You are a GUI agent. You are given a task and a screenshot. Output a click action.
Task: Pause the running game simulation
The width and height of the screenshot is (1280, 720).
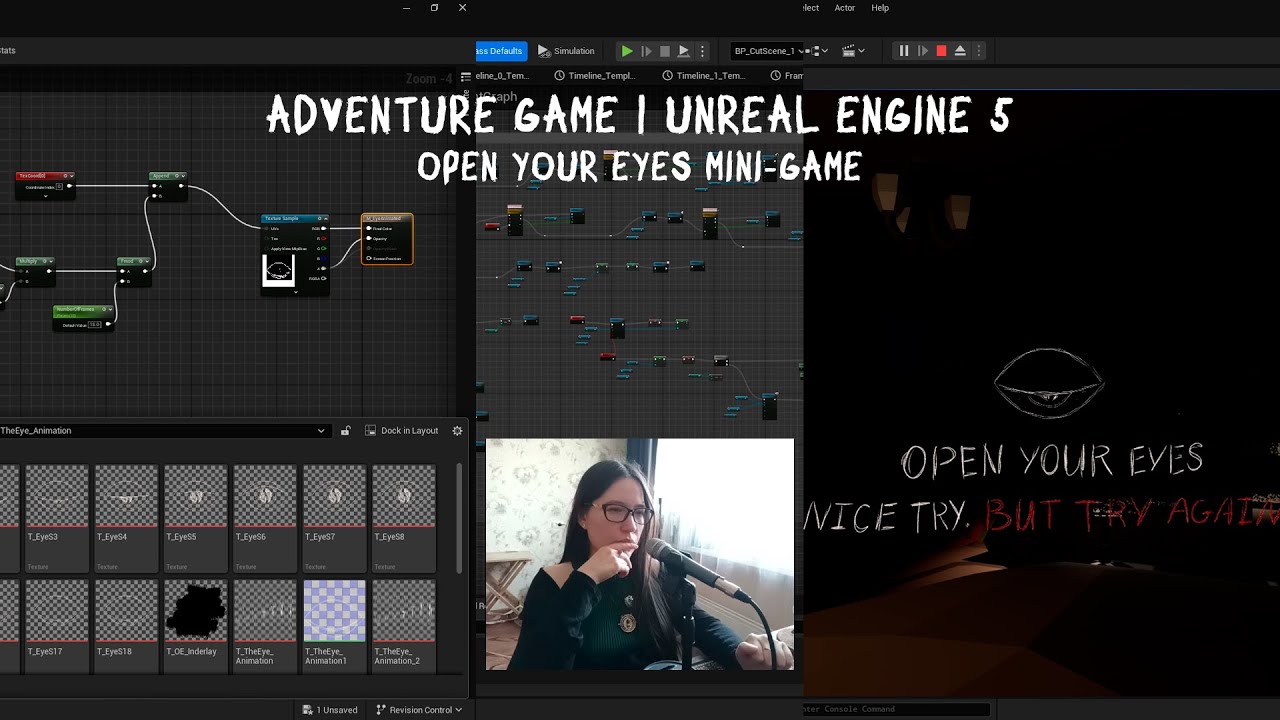point(903,51)
